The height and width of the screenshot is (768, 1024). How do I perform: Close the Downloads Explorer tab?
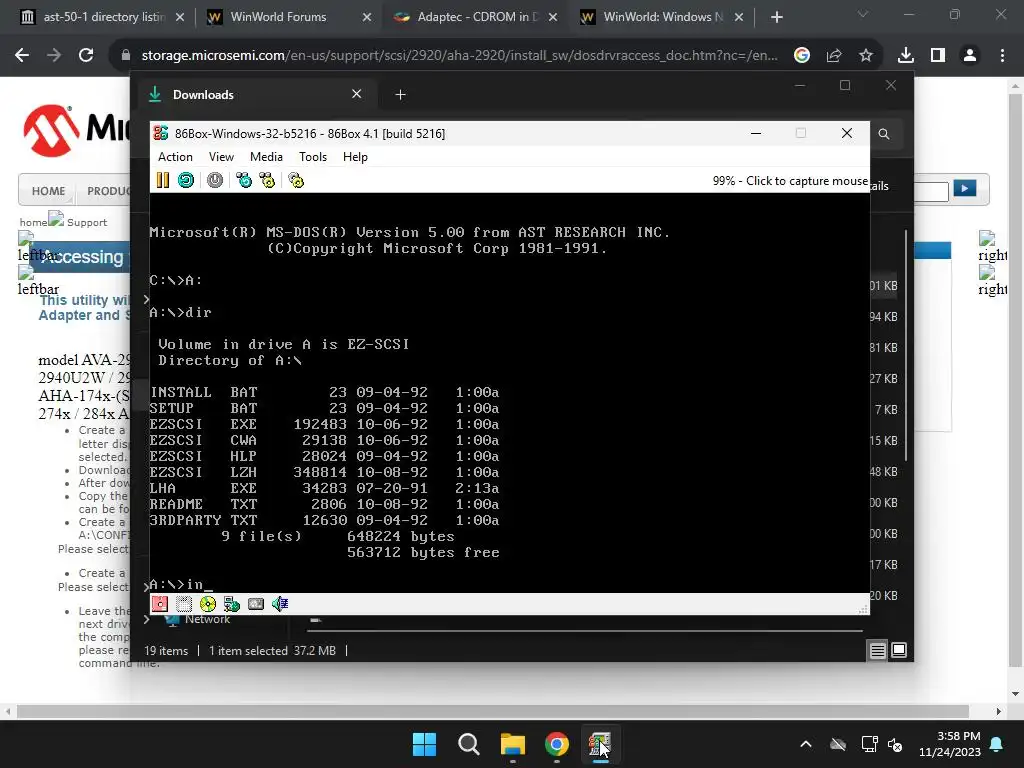357,94
